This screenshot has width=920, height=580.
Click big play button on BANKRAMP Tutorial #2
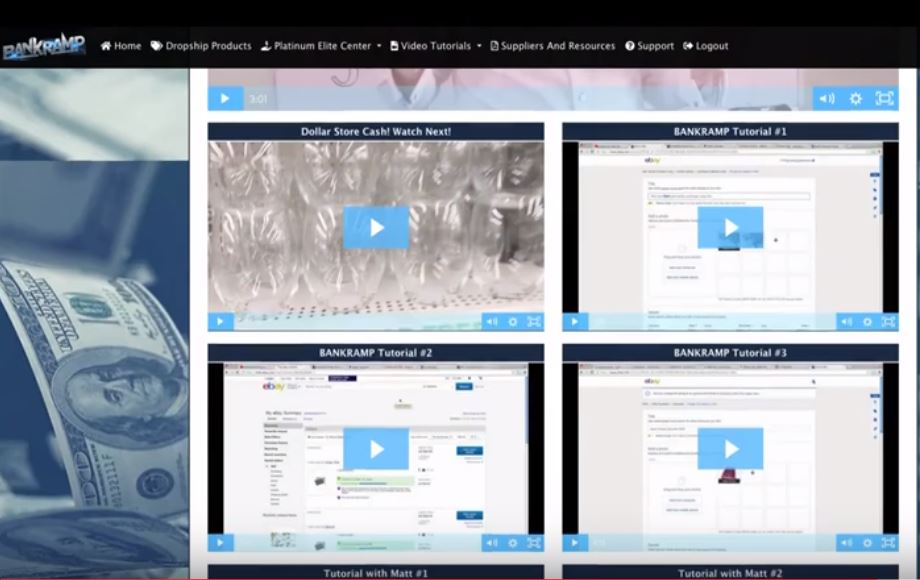[x=376, y=449]
